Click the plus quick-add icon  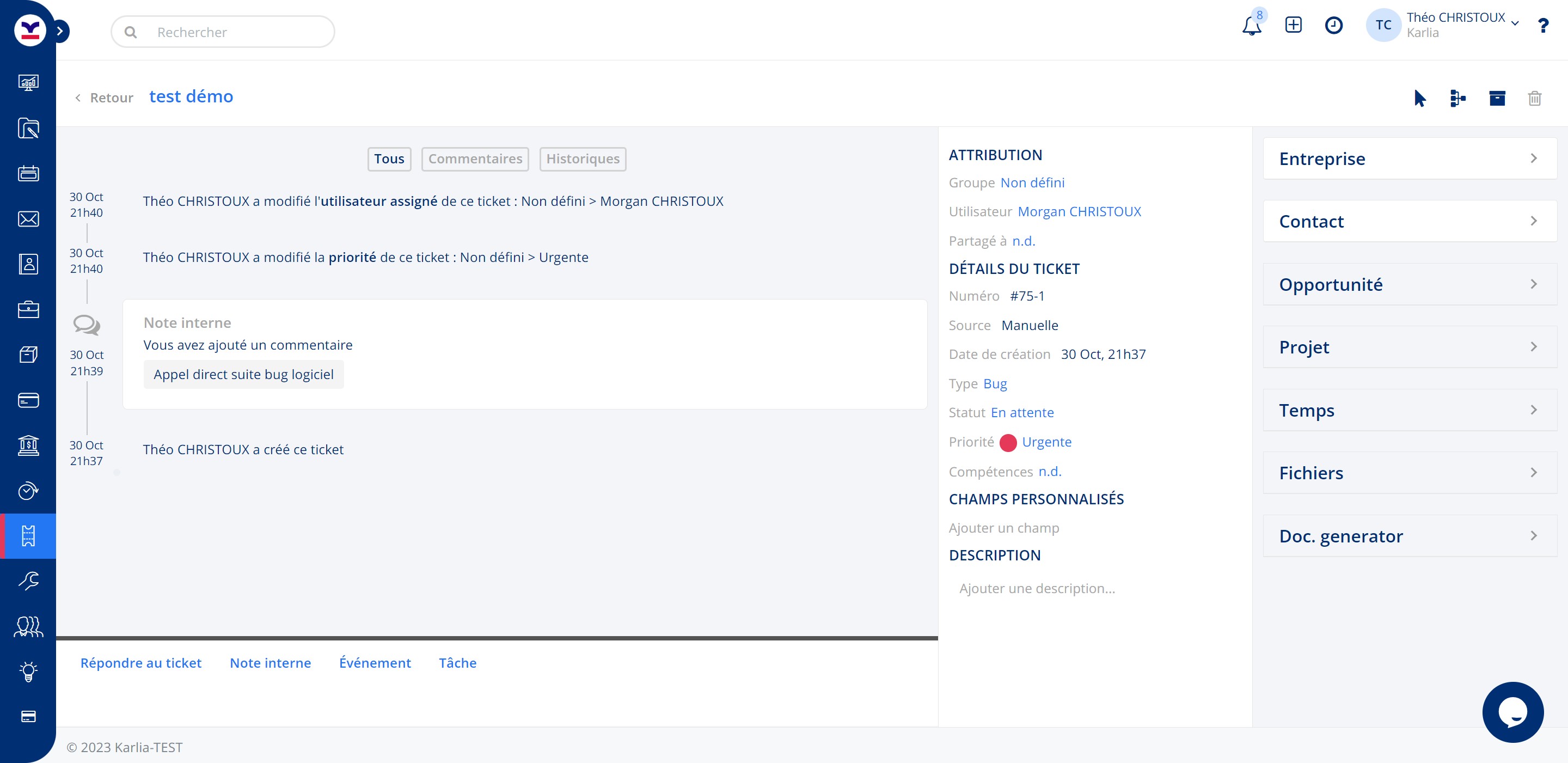point(1293,25)
